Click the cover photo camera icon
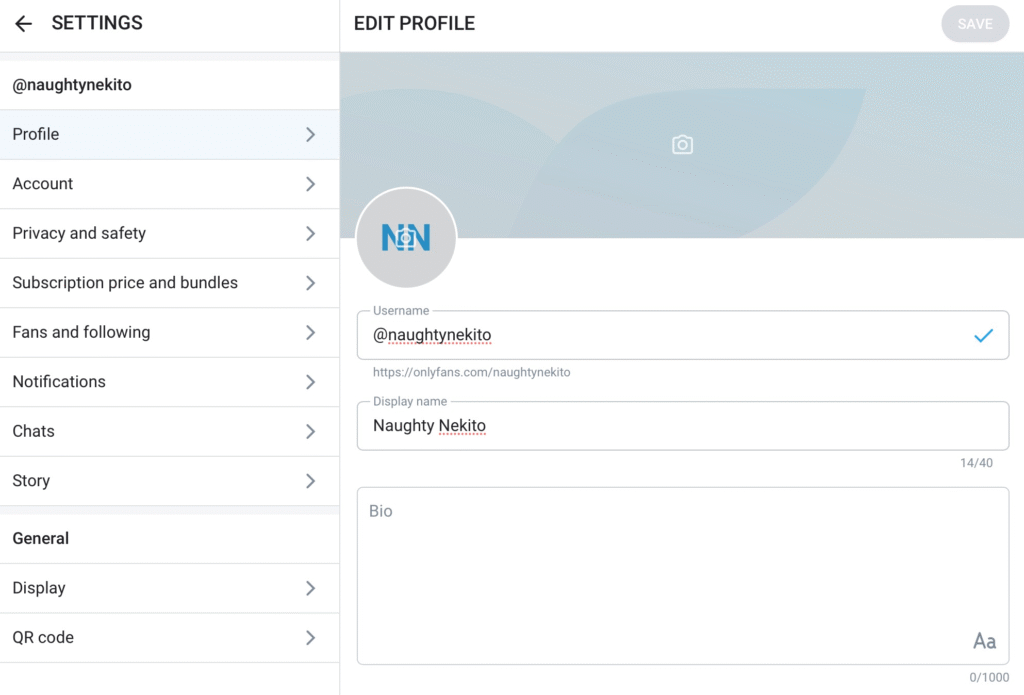Viewport: 1024px width, 695px height. coord(682,145)
